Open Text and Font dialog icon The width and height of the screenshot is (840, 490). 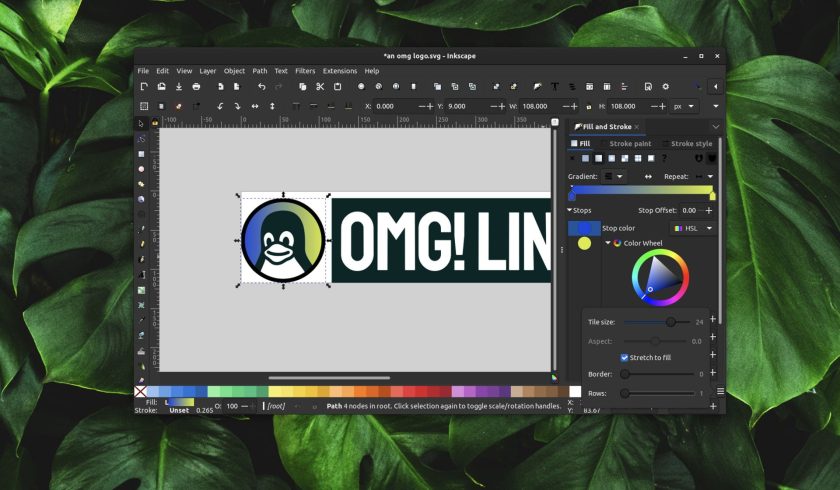click(x=554, y=86)
